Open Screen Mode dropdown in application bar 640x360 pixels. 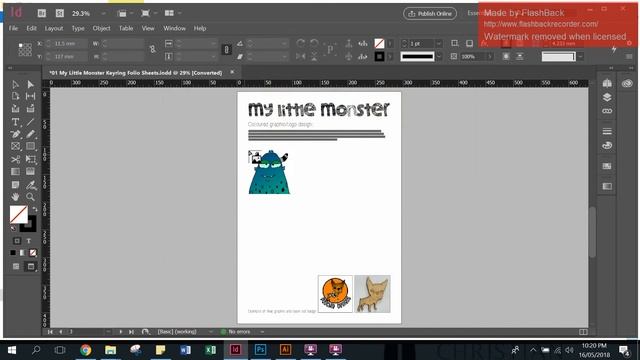(149, 13)
